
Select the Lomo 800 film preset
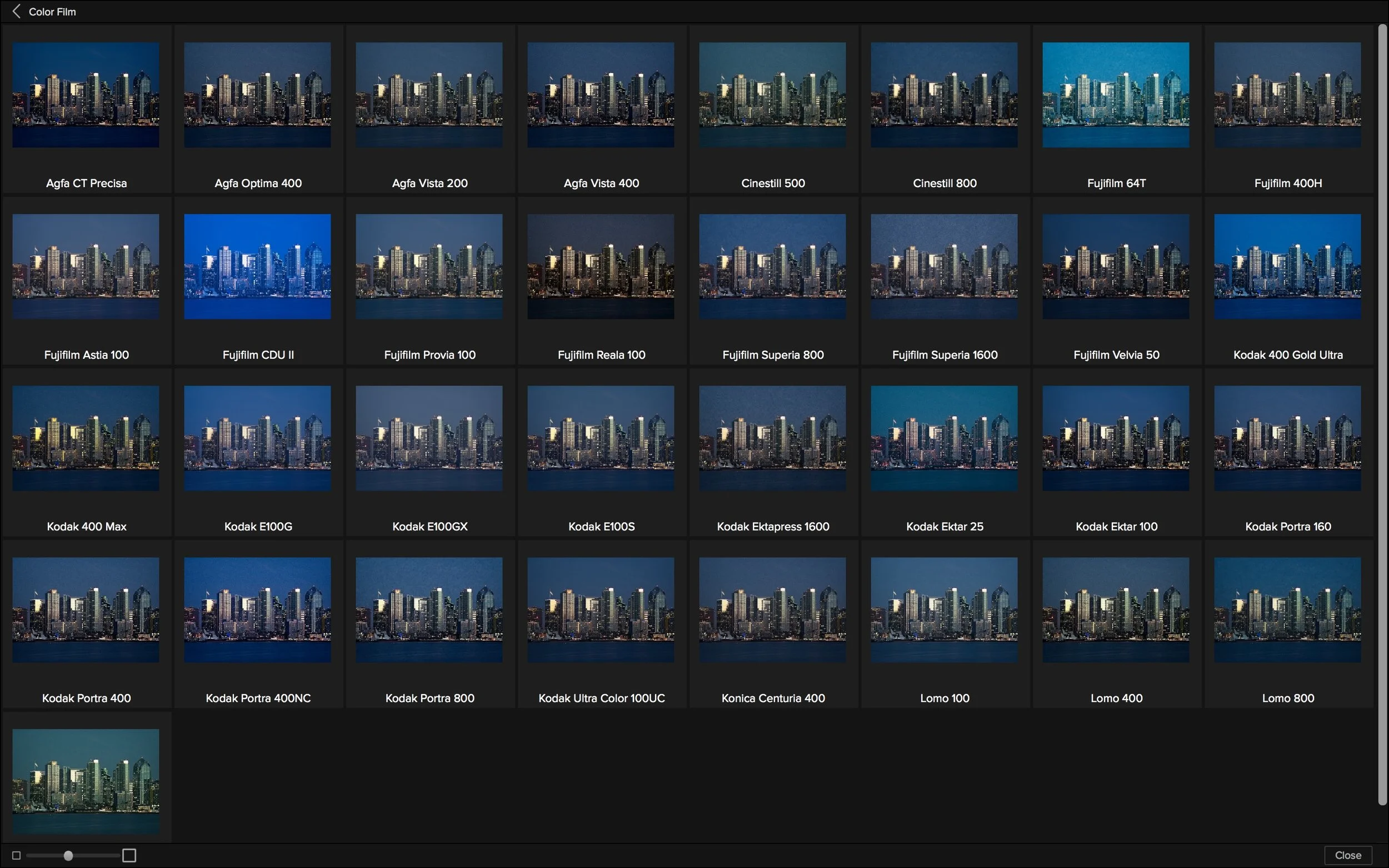click(1287, 610)
